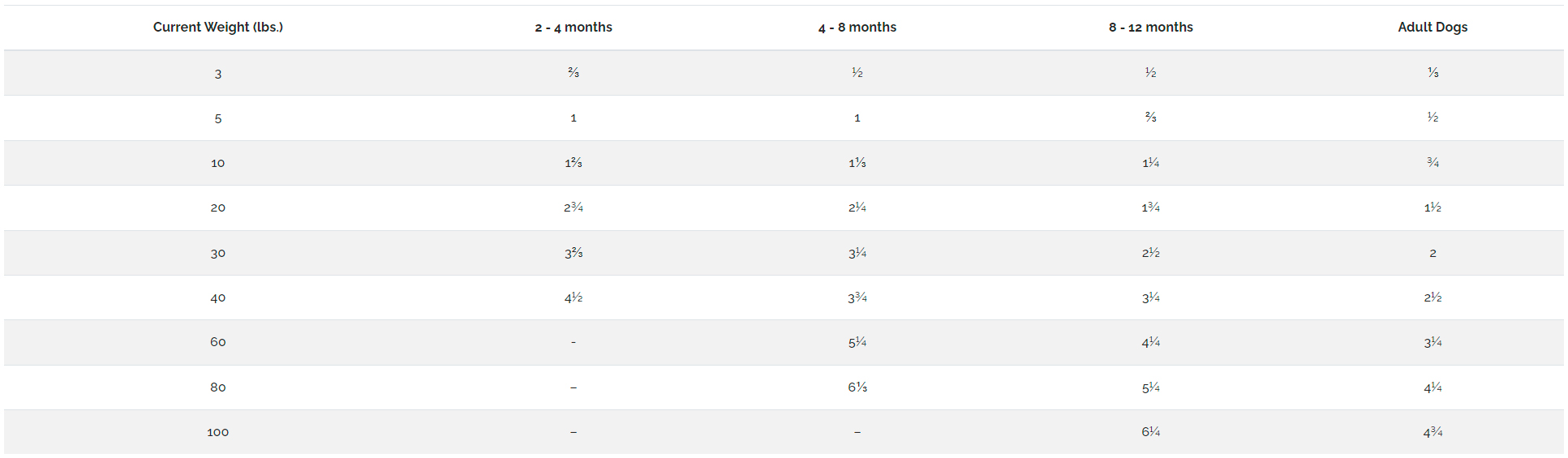Click the 5 lbs weight cell
The height and width of the screenshot is (458, 1568).
pyautogui.click(x=218, y=118)
